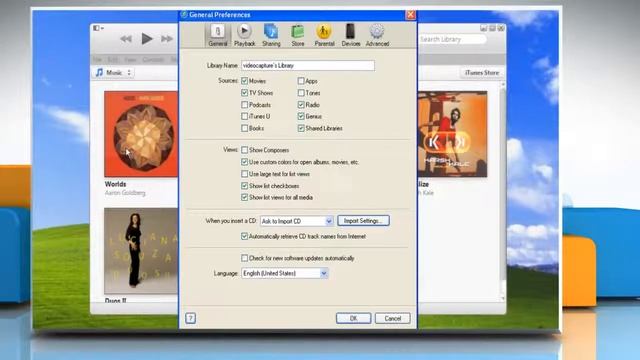Uncheck the Genius source checkbox
This screenshot has width=640, height=360.
[x=301, y=116]
